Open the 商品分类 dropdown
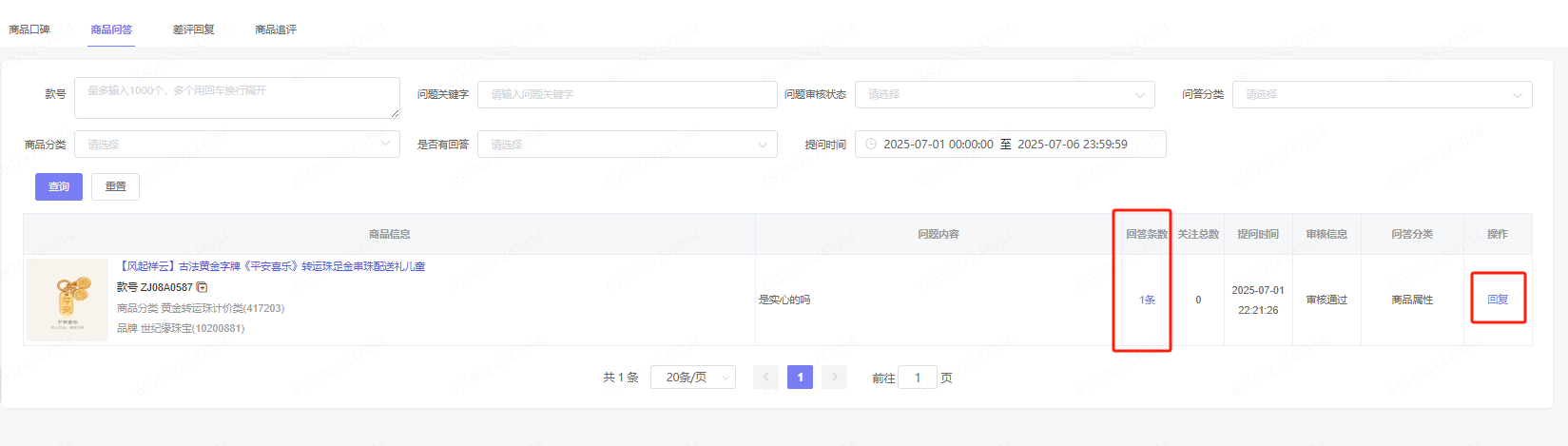1568x446 pixels. 236,145
